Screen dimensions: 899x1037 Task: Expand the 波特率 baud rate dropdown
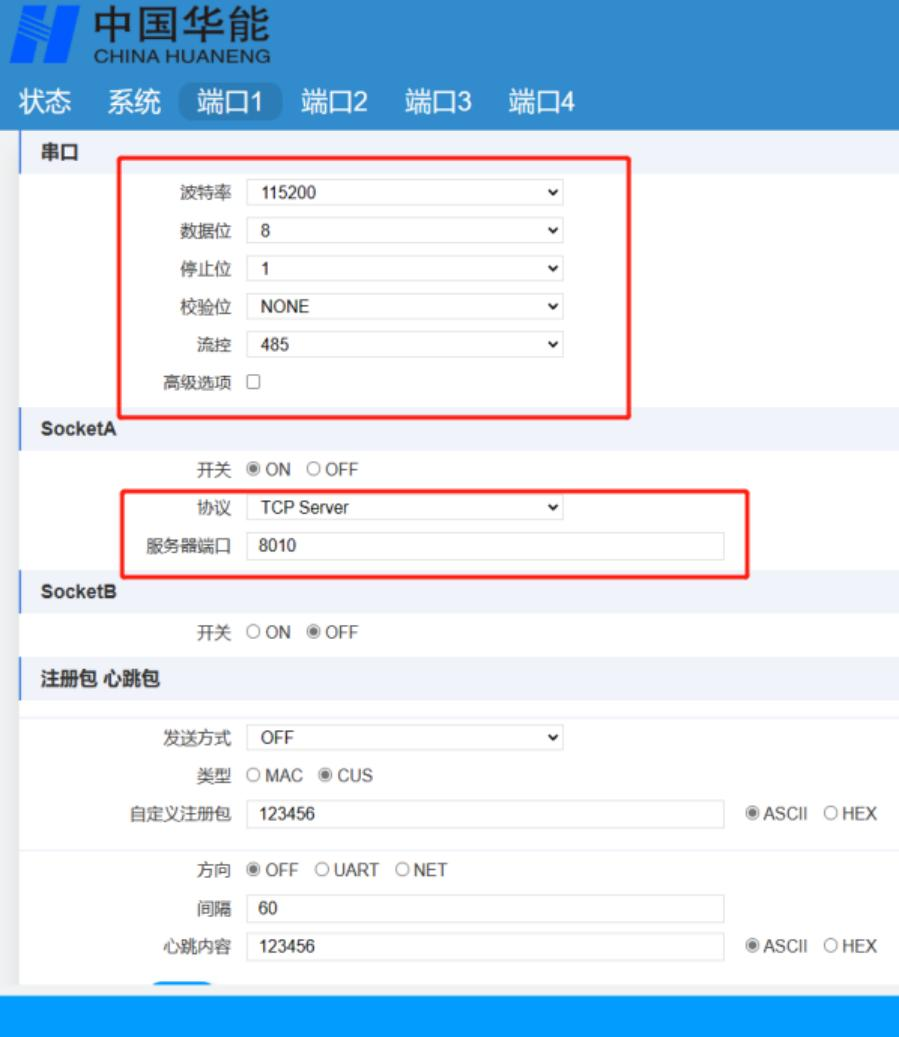404,193
